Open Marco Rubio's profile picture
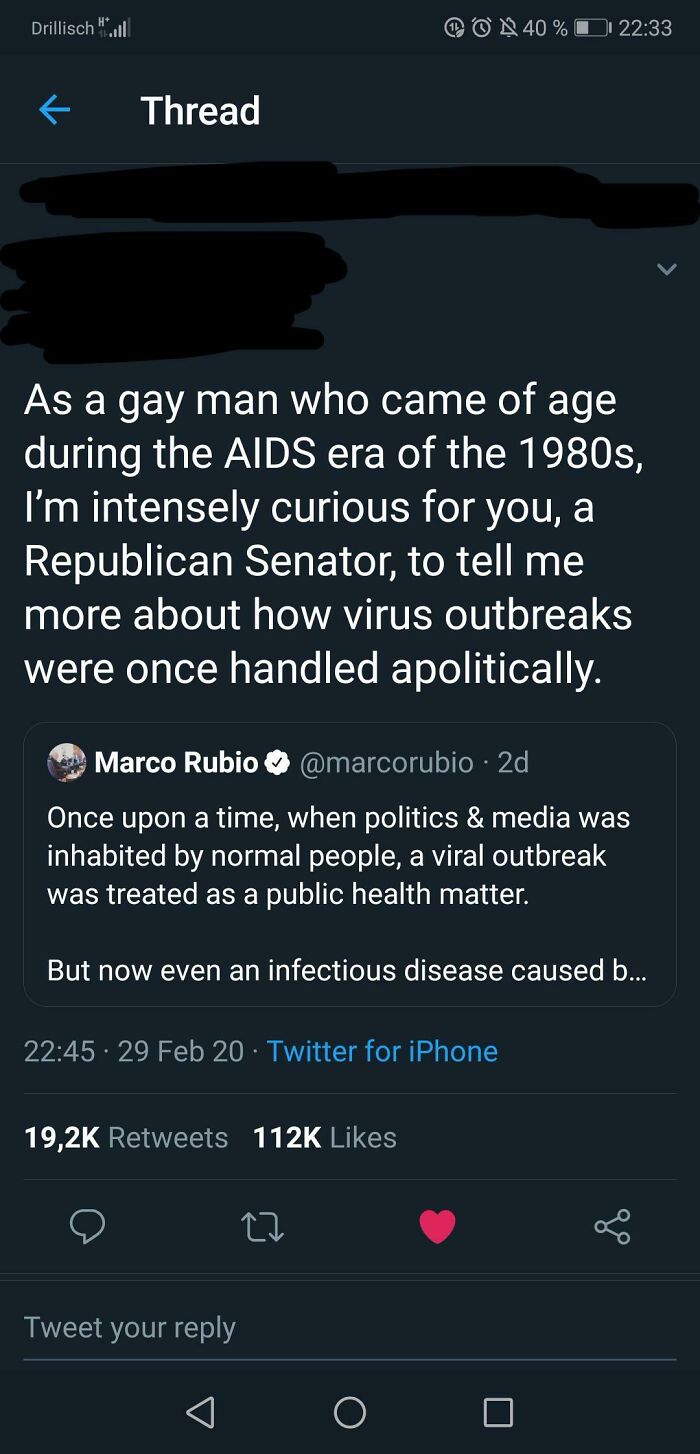This screenshot has height=1454, width=700. coord(67,762)
